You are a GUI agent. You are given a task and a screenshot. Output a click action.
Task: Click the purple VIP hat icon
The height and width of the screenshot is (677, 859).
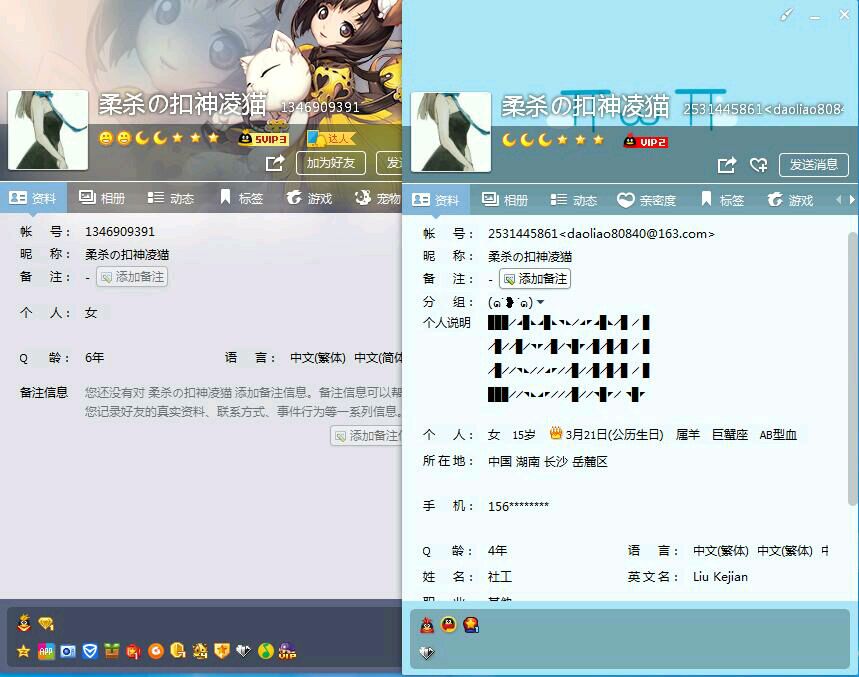(x=288, y=651)
